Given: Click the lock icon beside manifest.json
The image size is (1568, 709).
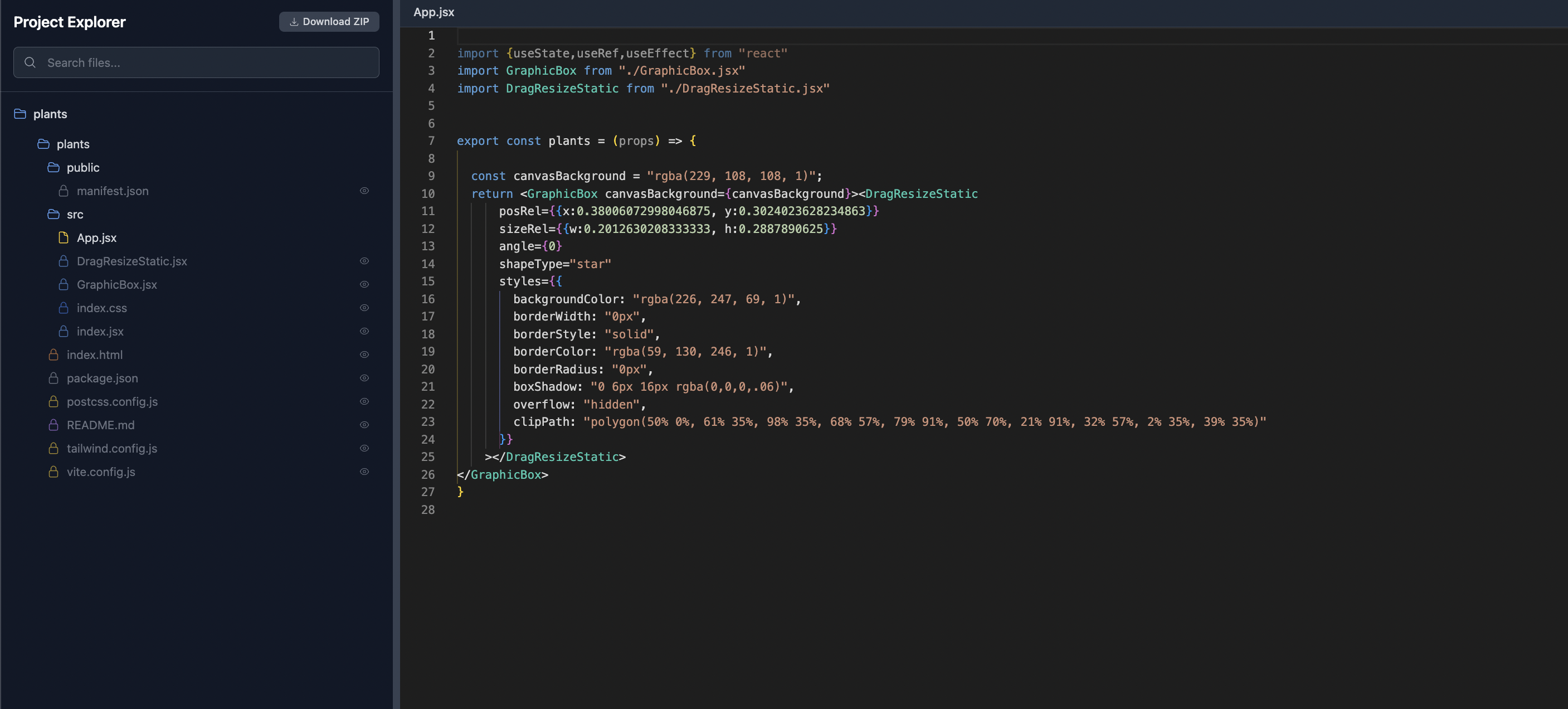Looking at the screenshot, I should pos(64,191).
